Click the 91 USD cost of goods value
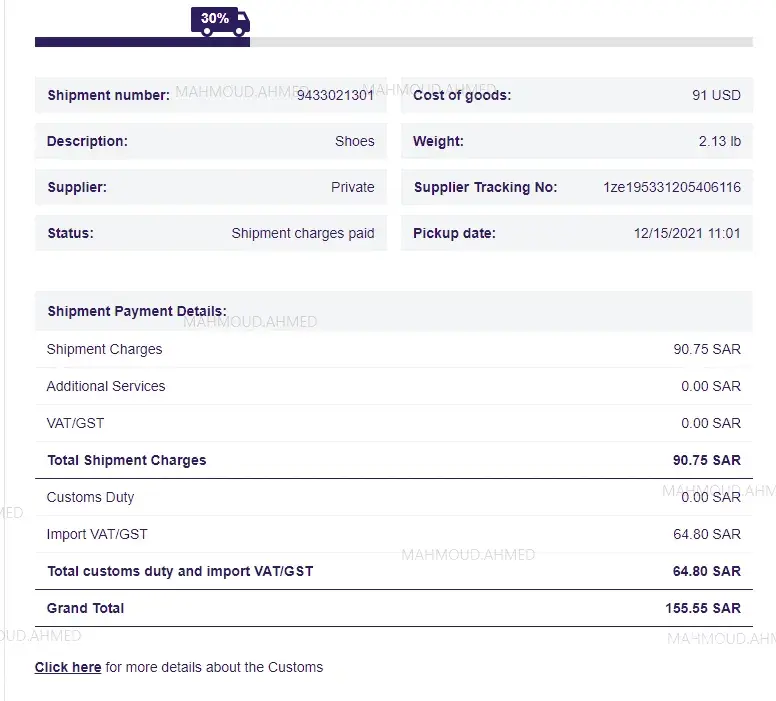The width and height of the screenshot is (776, 701). tap(716, 95)
